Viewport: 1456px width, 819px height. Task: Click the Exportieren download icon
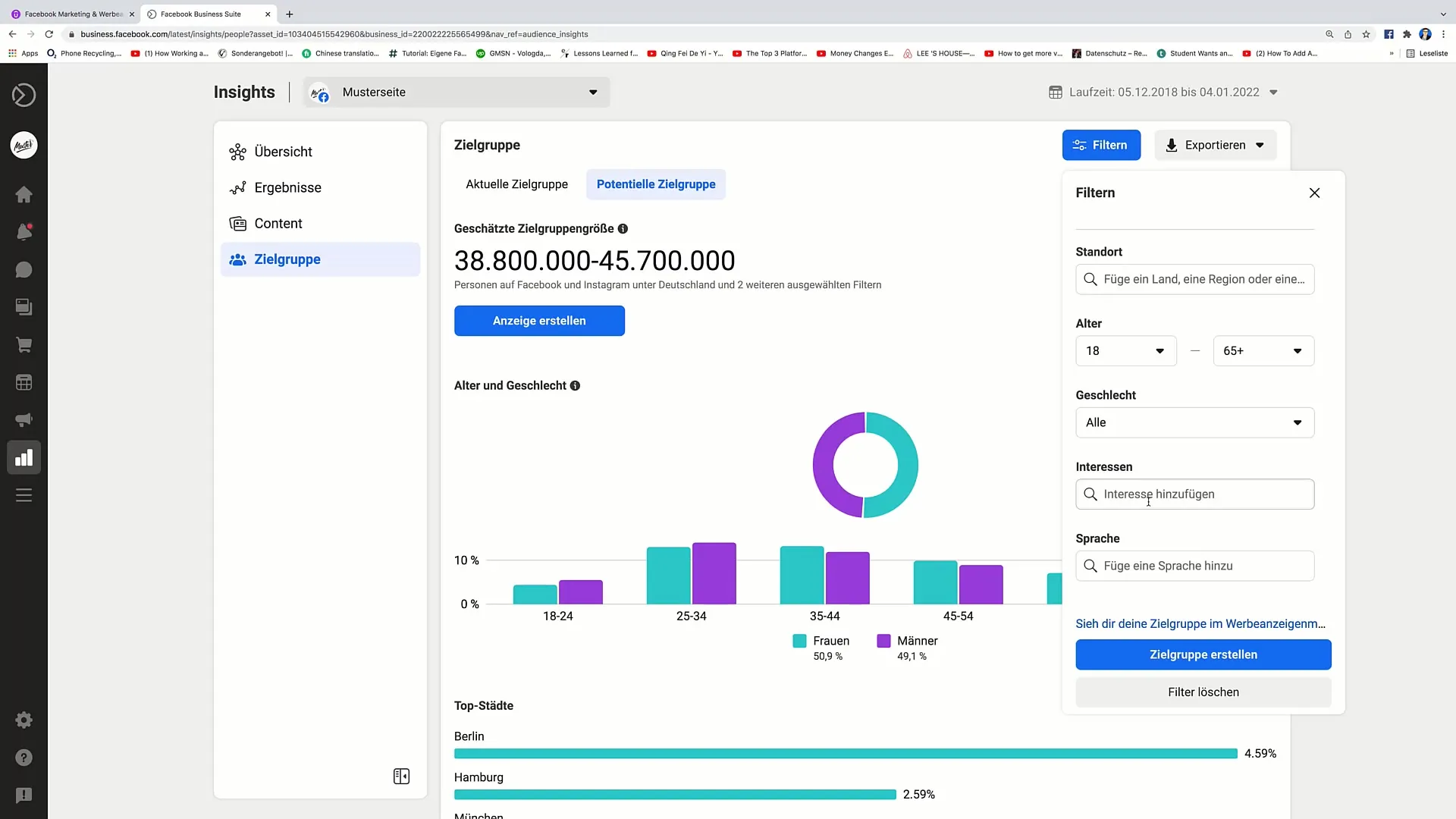1172,145
